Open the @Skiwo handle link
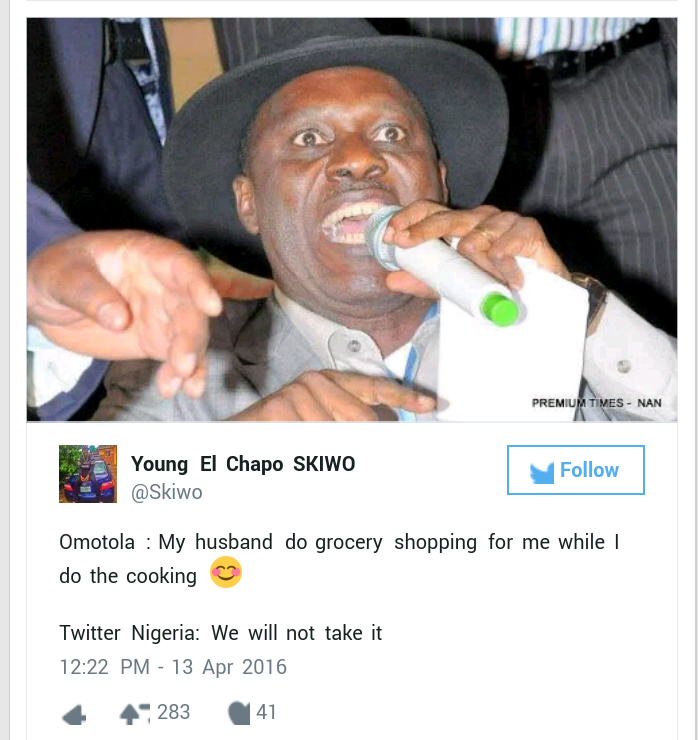Viewport: 698px width, 740px height. click(x=167, y=492)
